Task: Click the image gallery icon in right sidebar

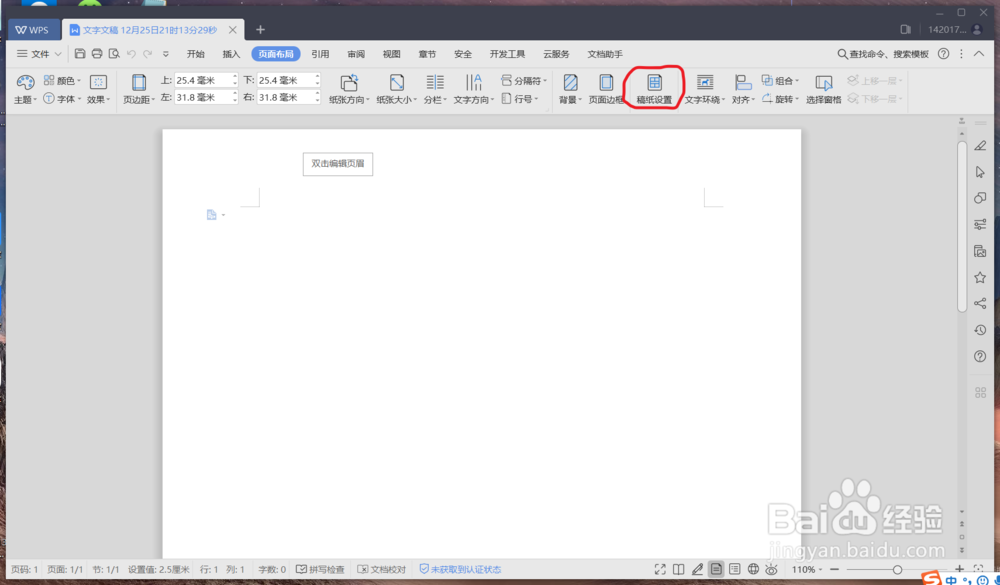Action: [980, 251]
